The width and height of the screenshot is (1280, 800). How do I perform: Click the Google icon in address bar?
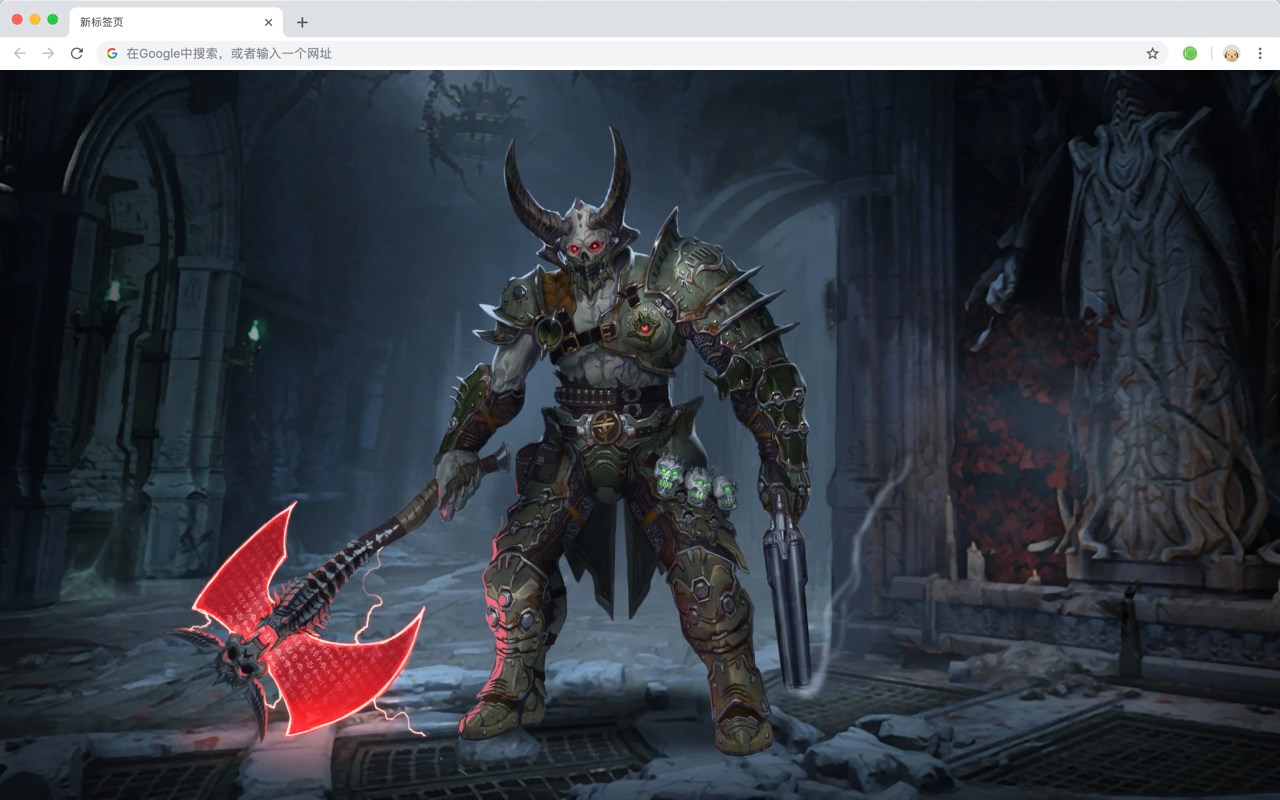pos(112,53)
